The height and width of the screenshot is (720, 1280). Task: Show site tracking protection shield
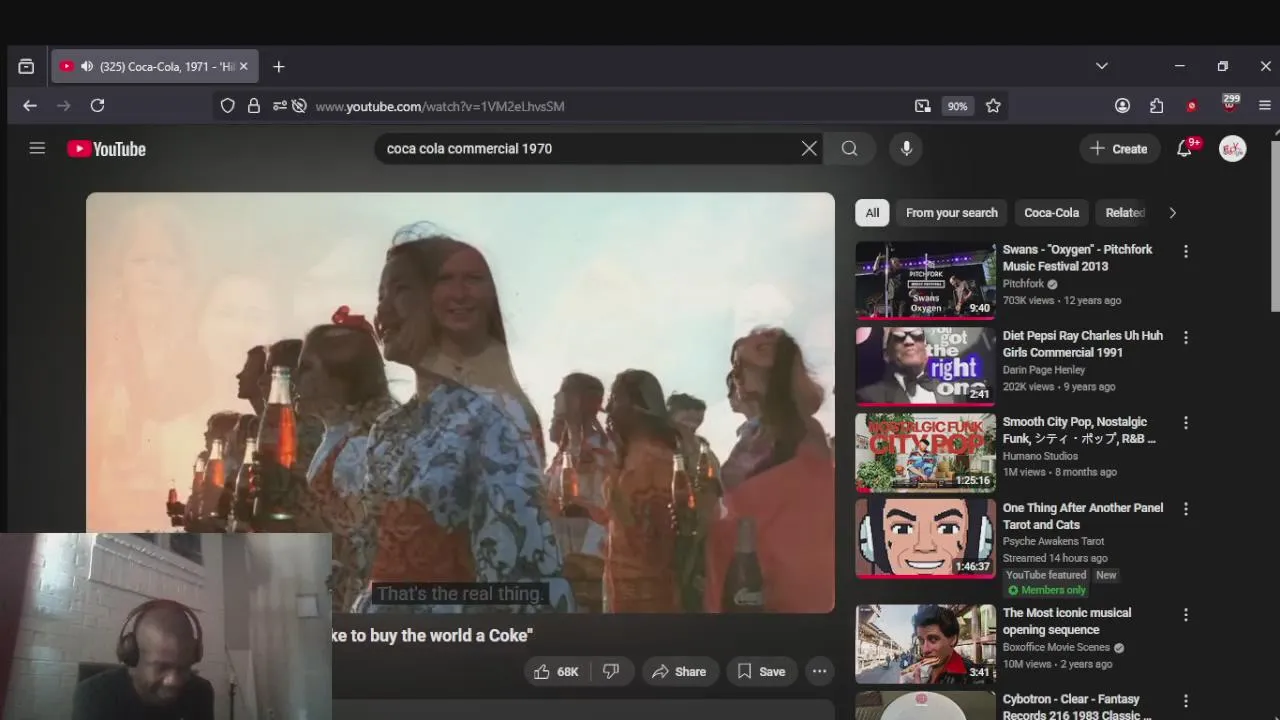(x=228, y=106)
